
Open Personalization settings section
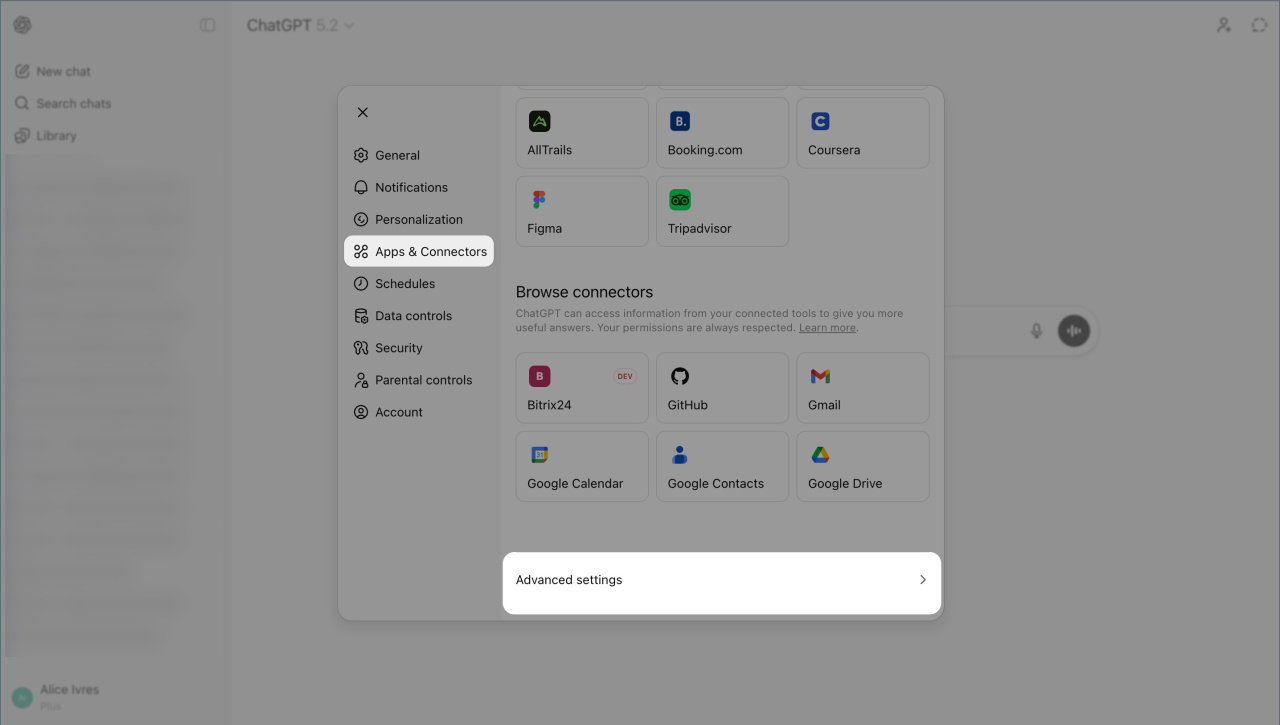tap(418, 220)
